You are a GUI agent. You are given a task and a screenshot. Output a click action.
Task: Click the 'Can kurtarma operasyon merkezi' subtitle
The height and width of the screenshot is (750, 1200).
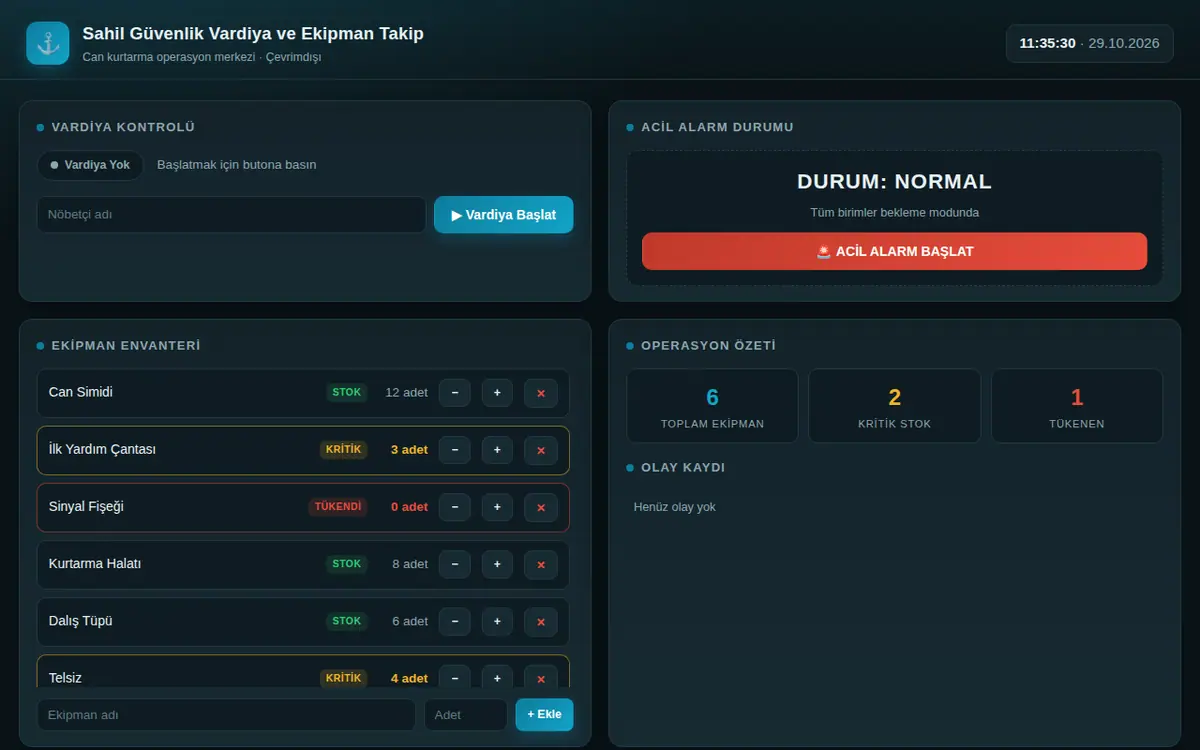click(x=168, y=58)
